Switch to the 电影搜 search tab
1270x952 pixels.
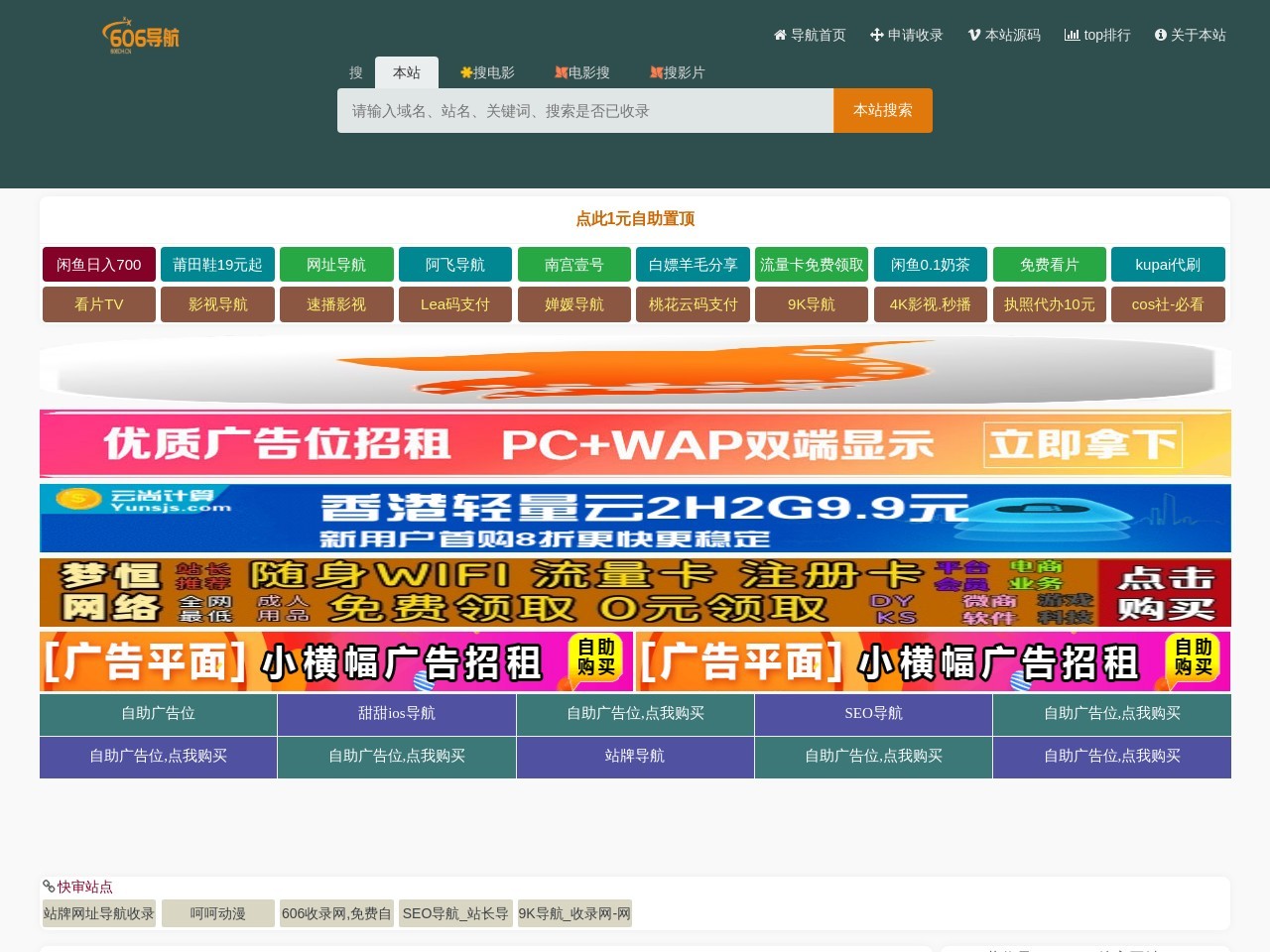(582, 72)
